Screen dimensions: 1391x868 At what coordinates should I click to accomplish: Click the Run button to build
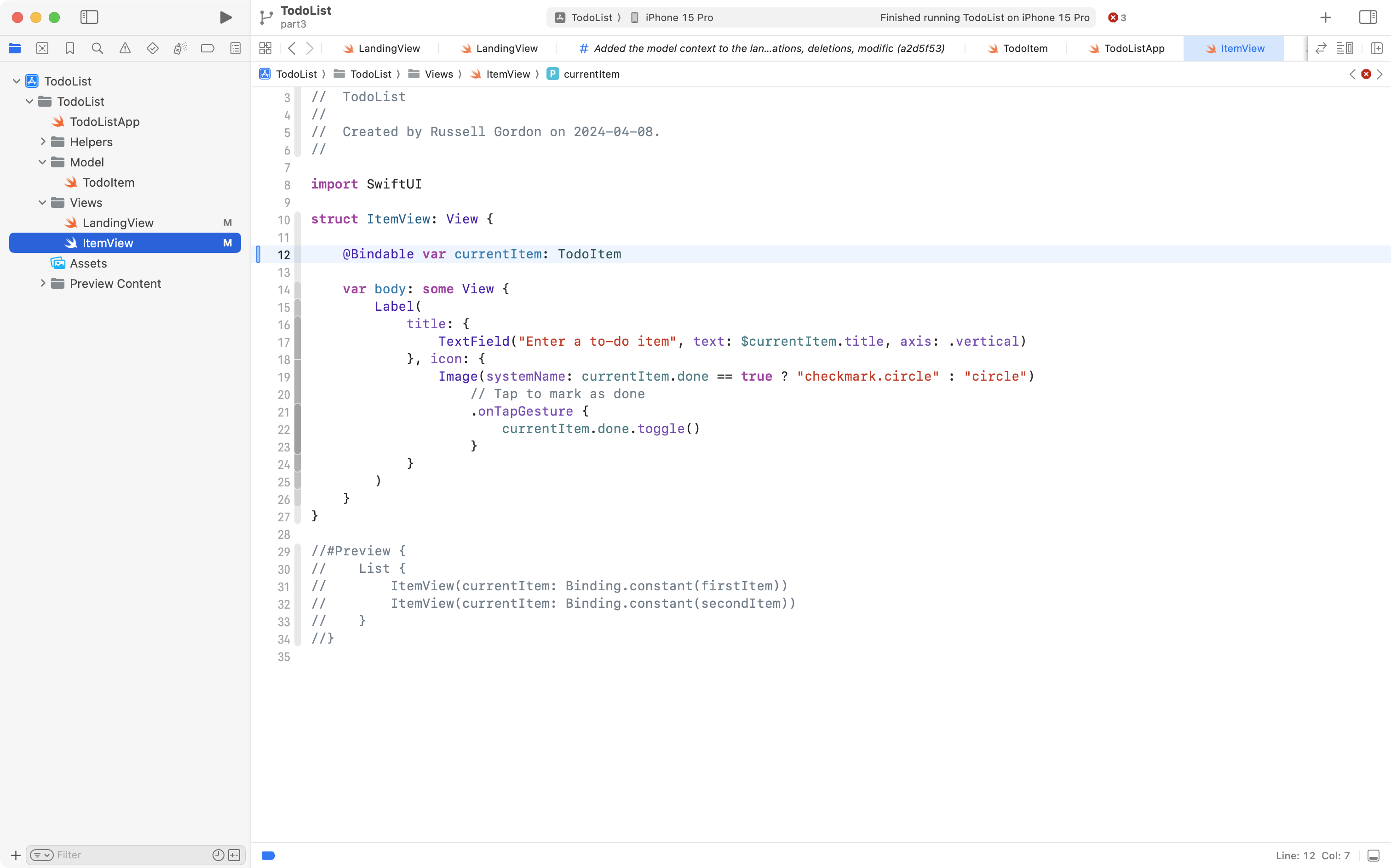coord(225,17)
